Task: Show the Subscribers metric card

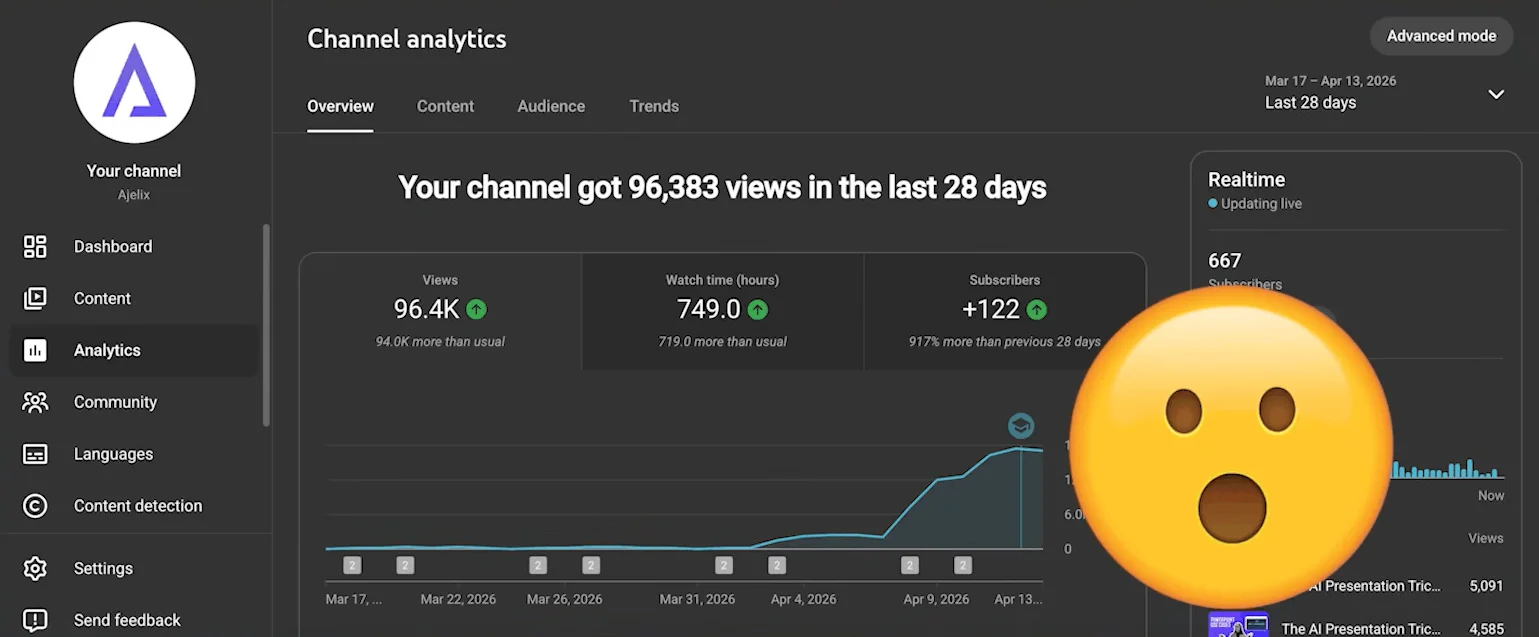Action: [1004, 311]
